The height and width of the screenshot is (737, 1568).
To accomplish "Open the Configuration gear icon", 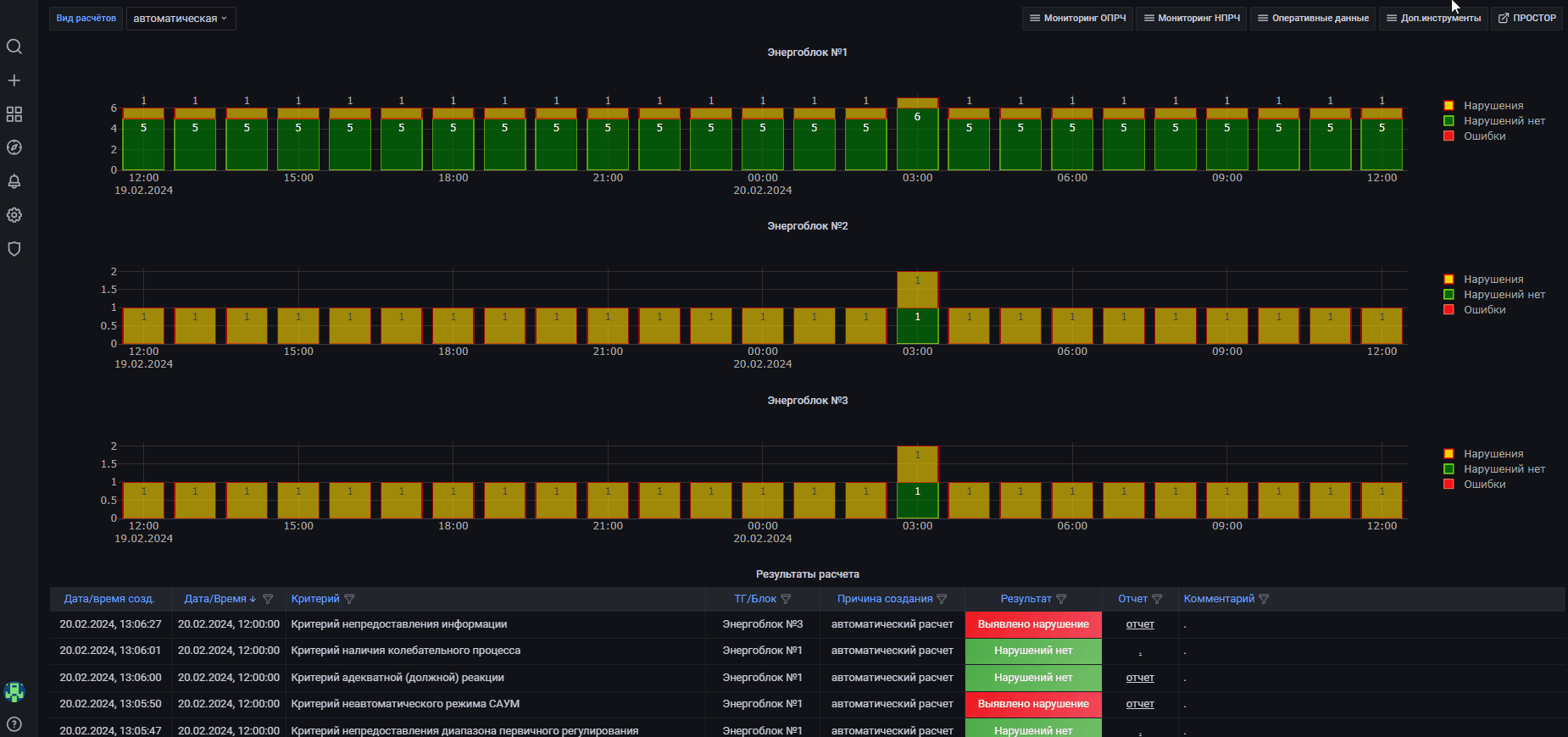I will click(x=14, y=215).
